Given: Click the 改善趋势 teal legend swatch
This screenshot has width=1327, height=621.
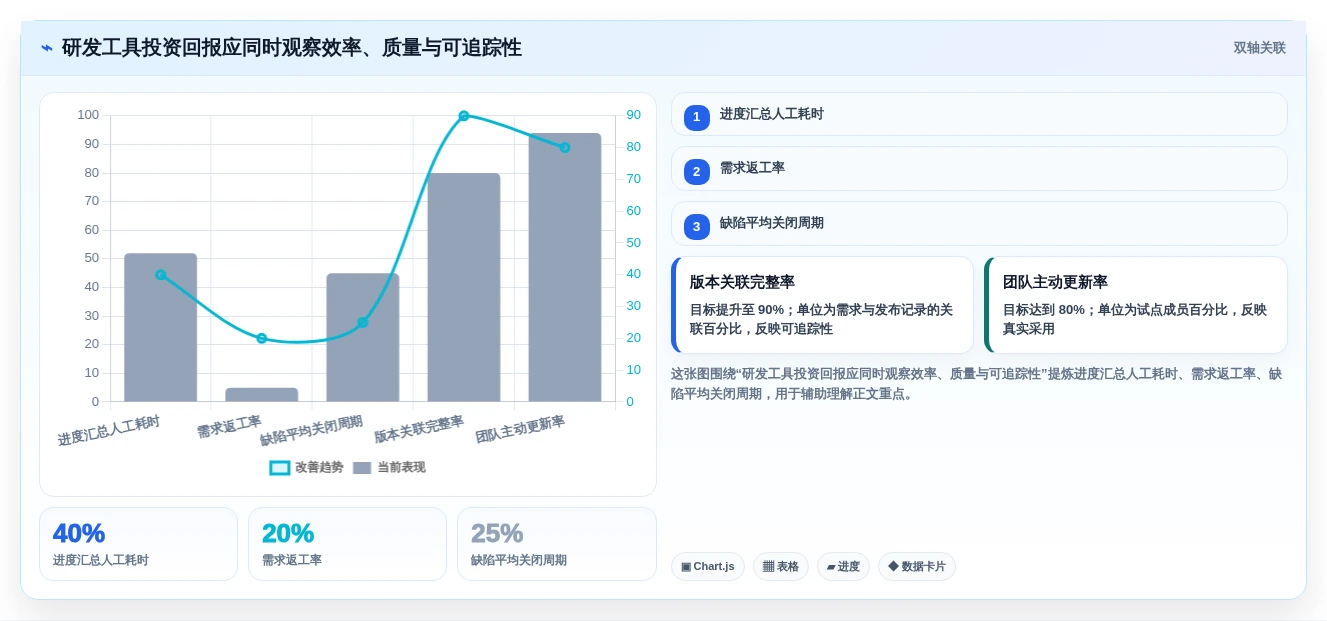Looking at the screenshot, I should pos(280,468).
